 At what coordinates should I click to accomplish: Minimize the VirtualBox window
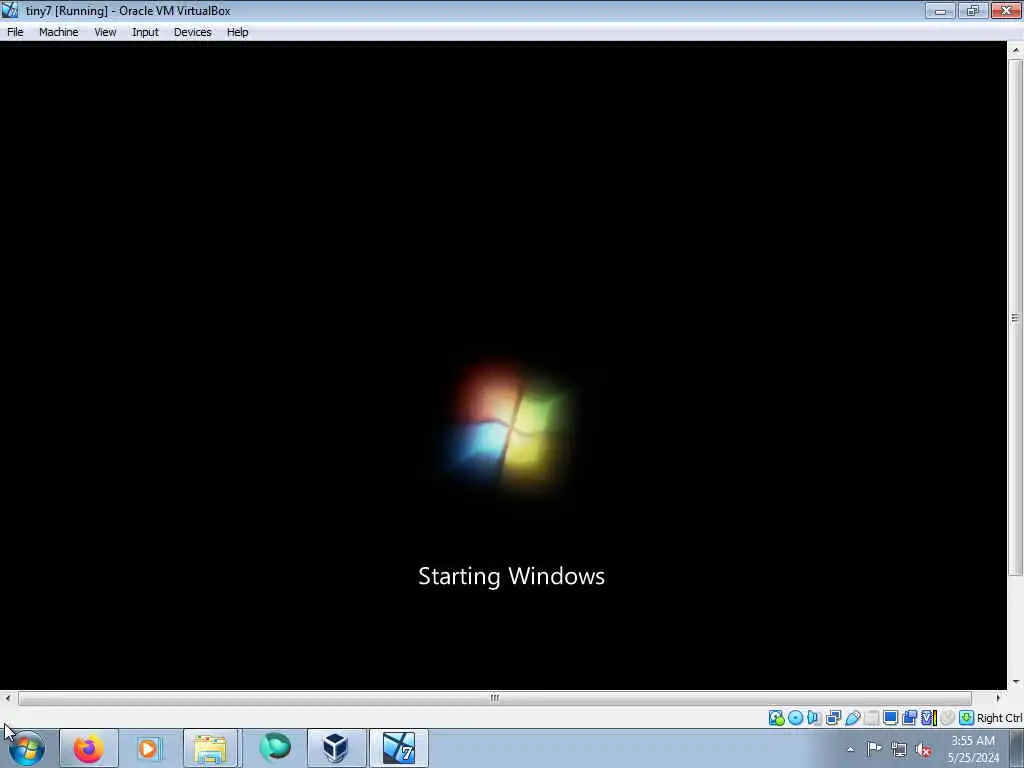[940, 10]
